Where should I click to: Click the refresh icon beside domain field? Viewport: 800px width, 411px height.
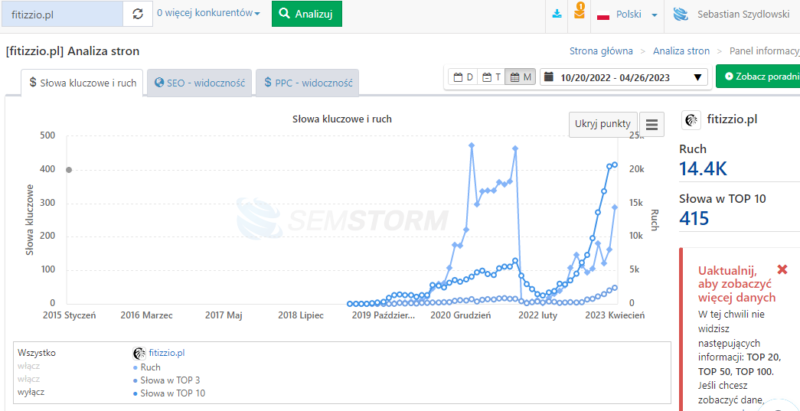click(x=137, y=15)
